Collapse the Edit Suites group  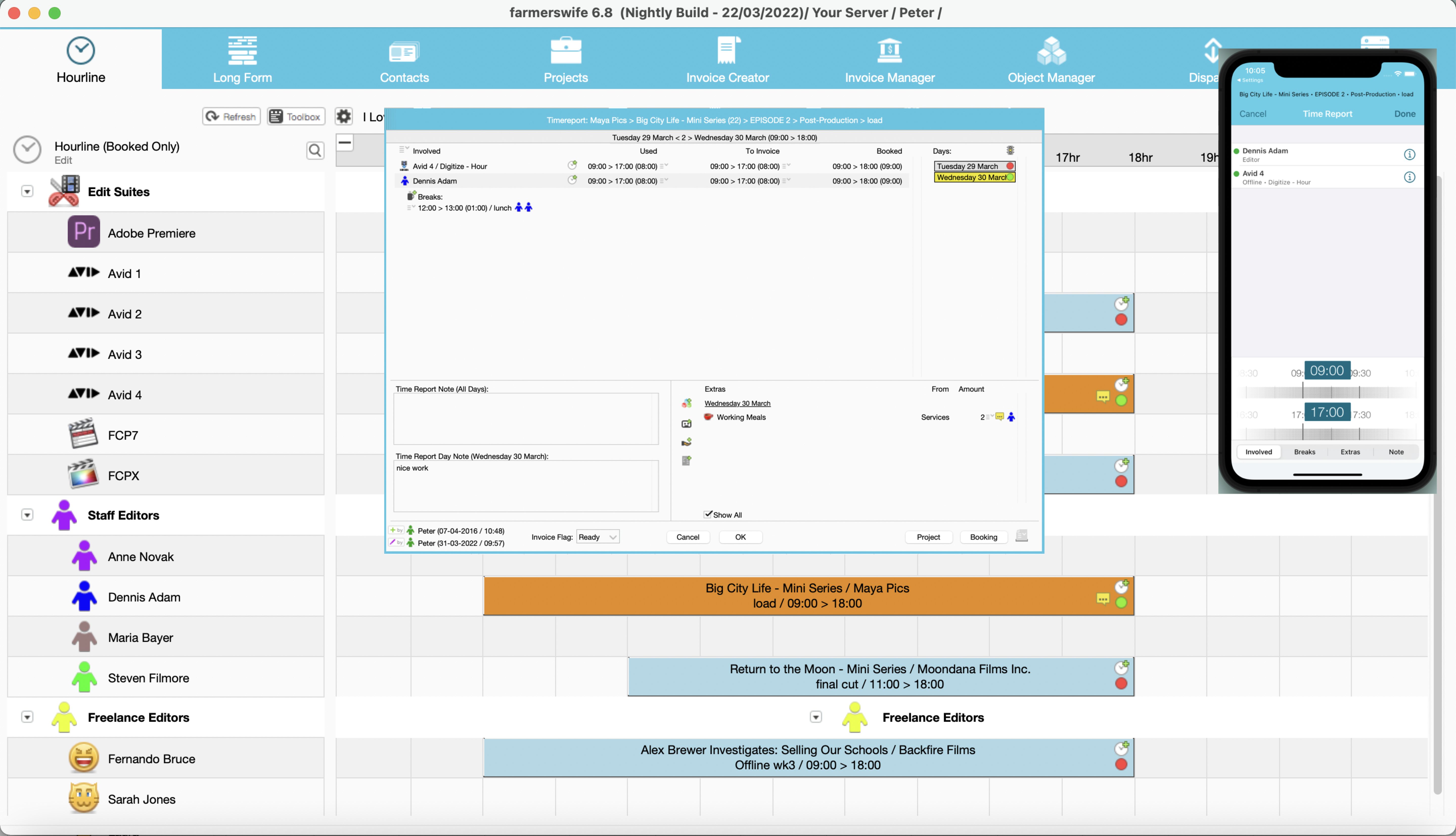coord(27,192)
